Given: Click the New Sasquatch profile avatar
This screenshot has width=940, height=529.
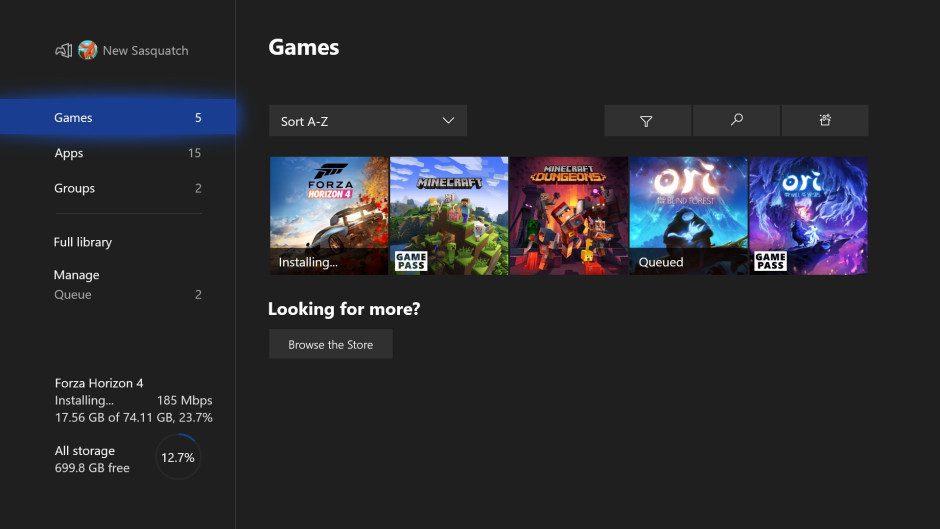Looking at the screenshot, I should coord(88,50).
